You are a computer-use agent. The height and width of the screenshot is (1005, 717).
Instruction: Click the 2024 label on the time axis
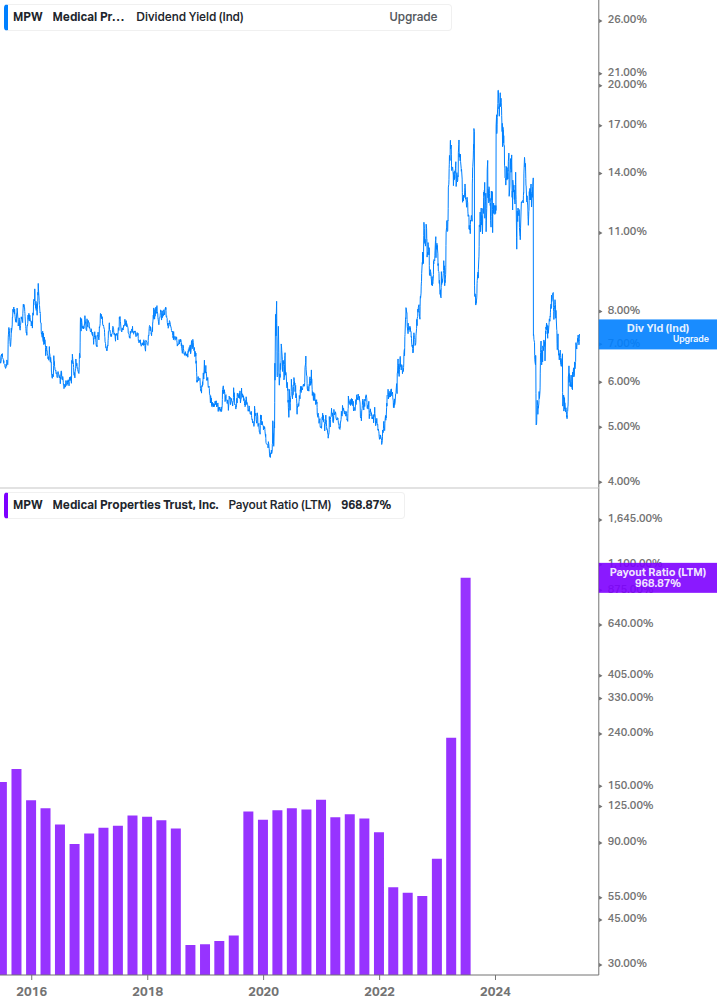pyautogui.click(x=495, y=992)
